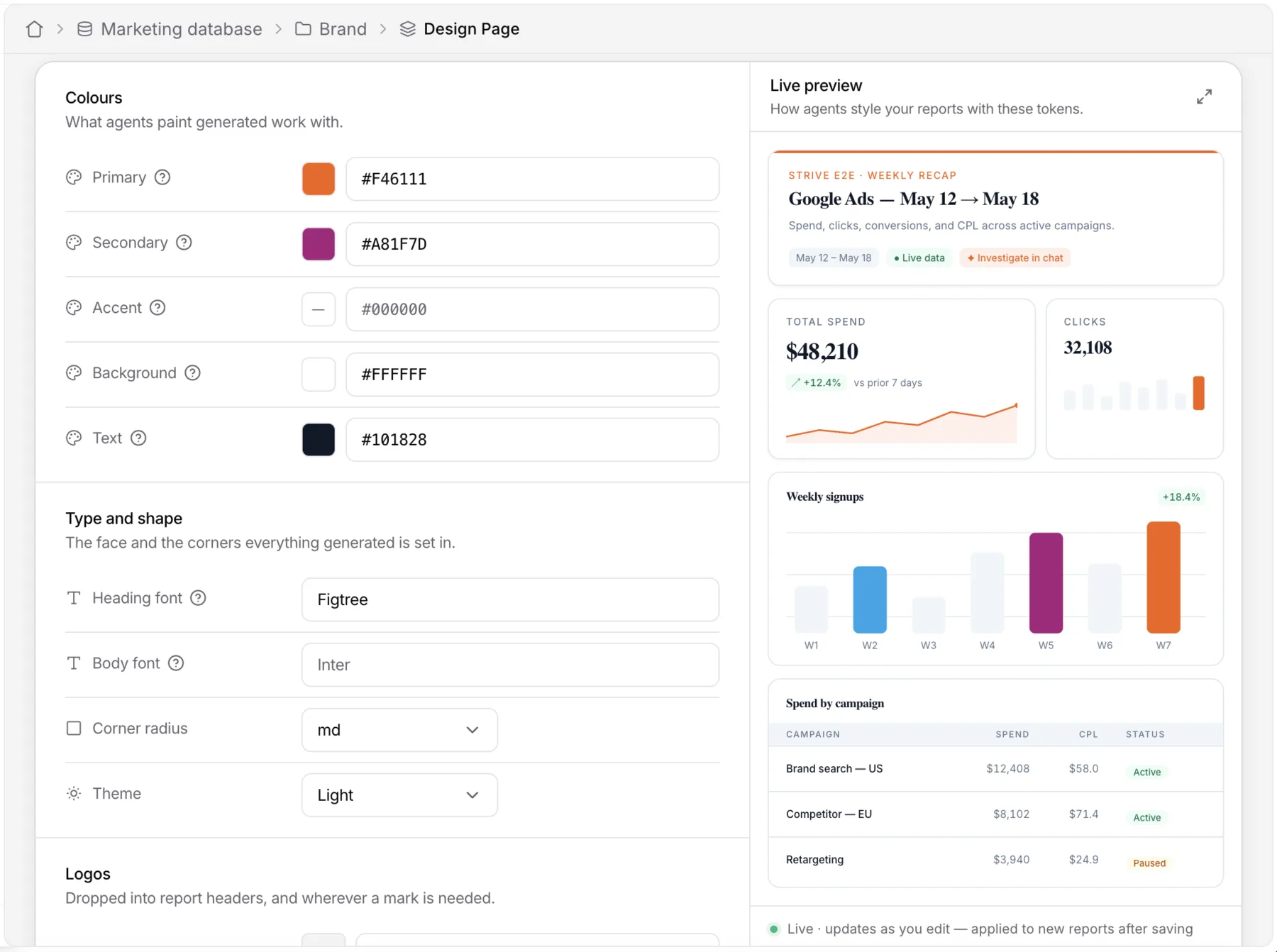
Task: Select the W5 purple signup bar
Action: (1046, 583)
